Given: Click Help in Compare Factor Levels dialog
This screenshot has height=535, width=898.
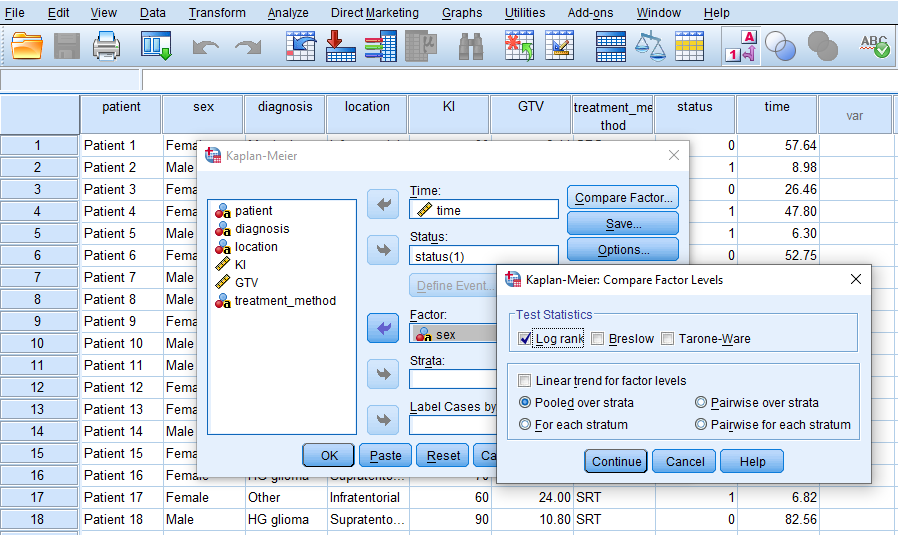Looking at the screenshot, I should tap(752, 461).
